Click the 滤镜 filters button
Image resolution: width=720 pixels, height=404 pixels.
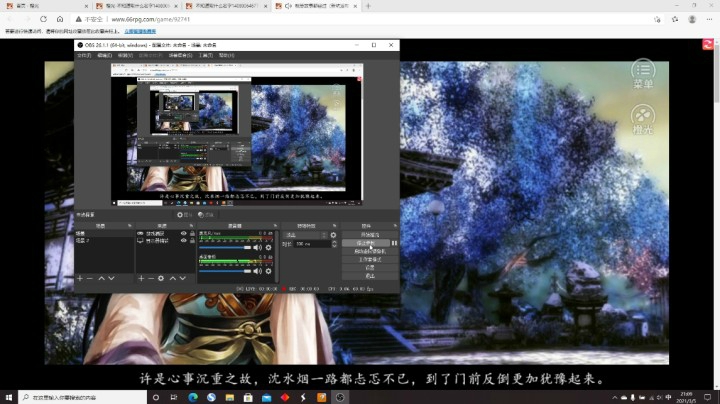206,215
